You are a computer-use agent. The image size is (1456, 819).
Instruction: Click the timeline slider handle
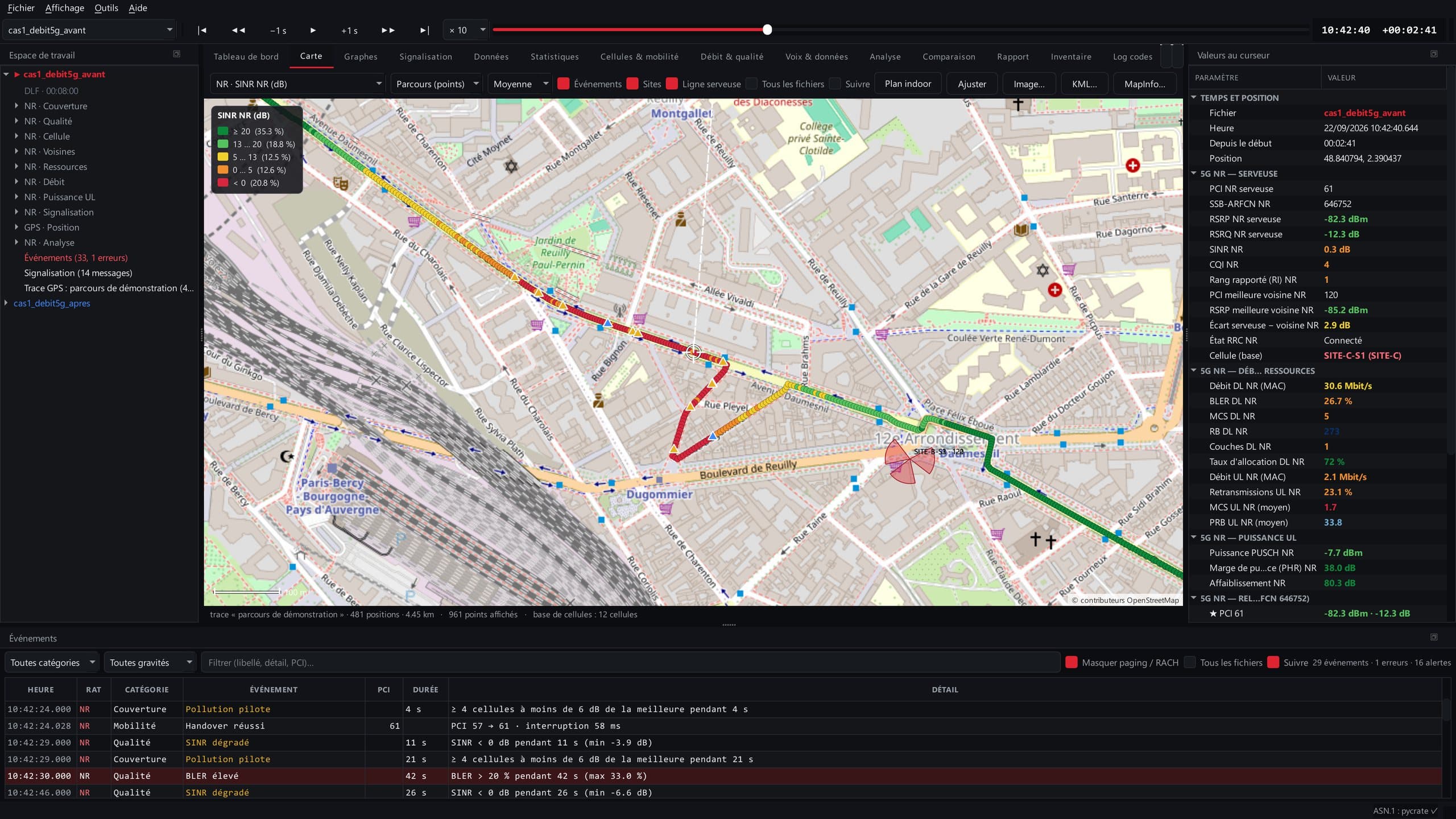[767, 30]
